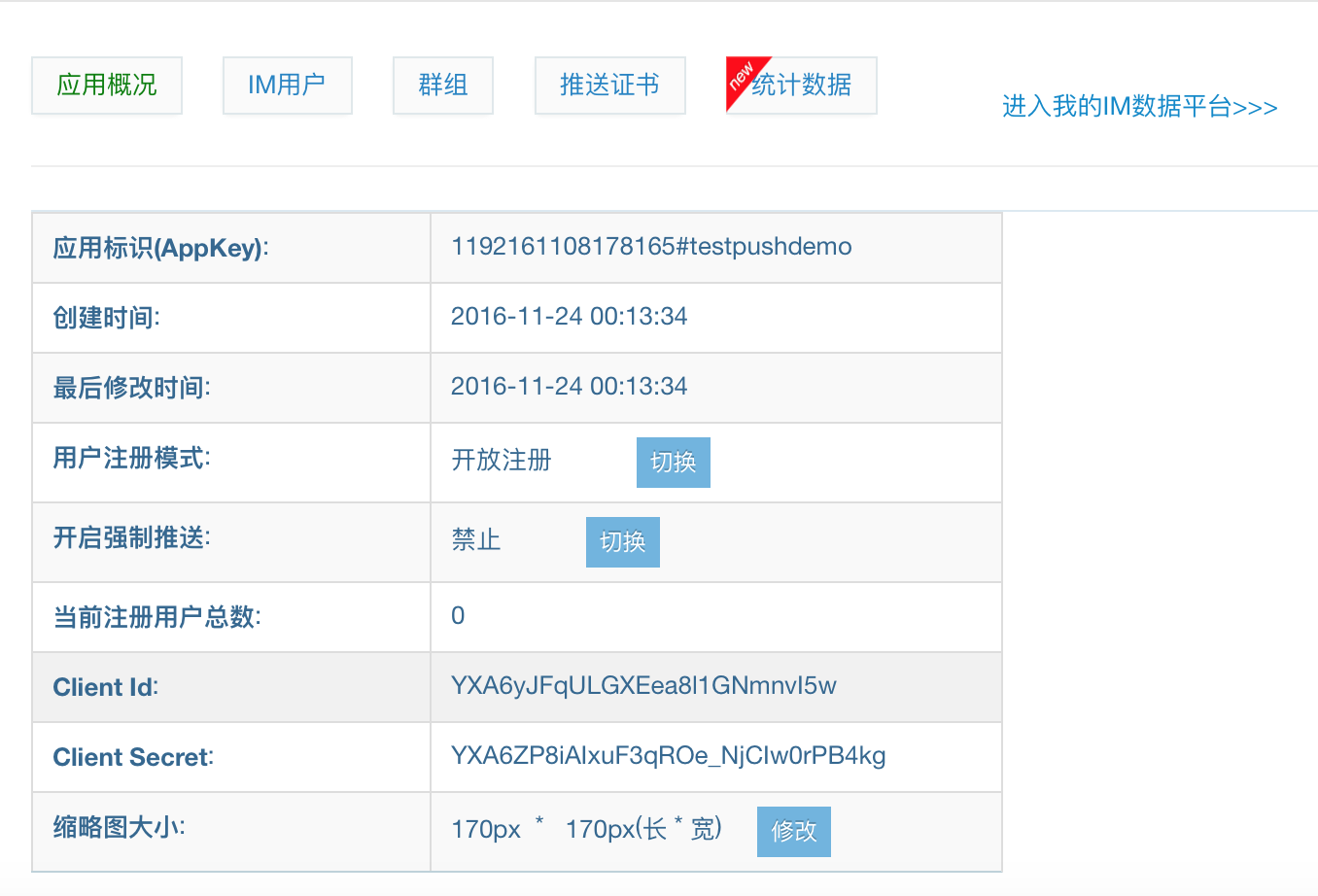Go to the 群组 tab

[442, 86]
